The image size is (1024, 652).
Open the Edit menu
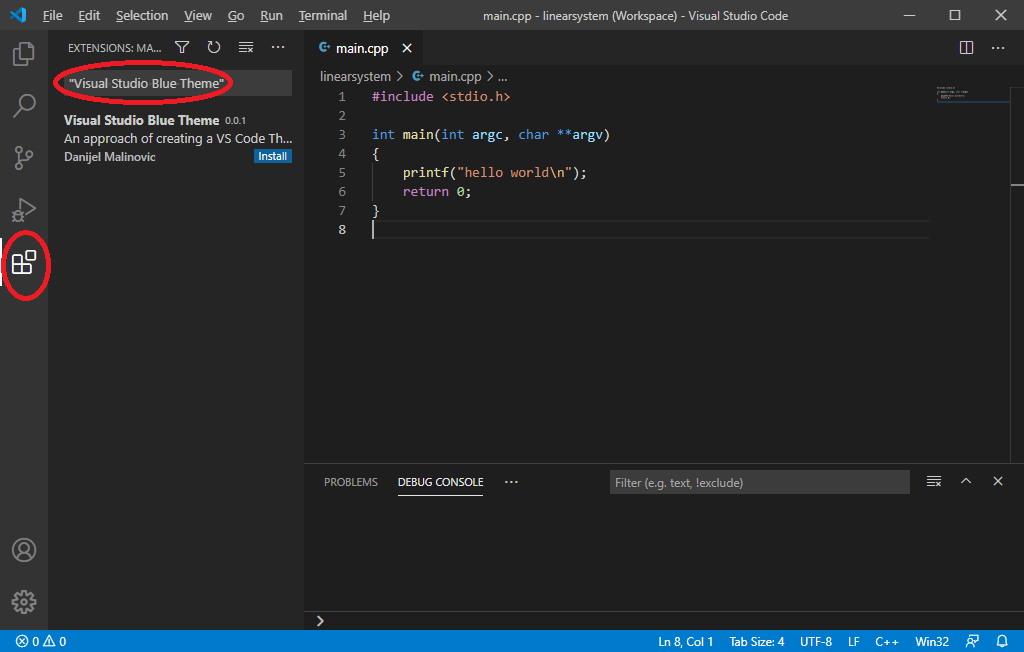(89, 15)
